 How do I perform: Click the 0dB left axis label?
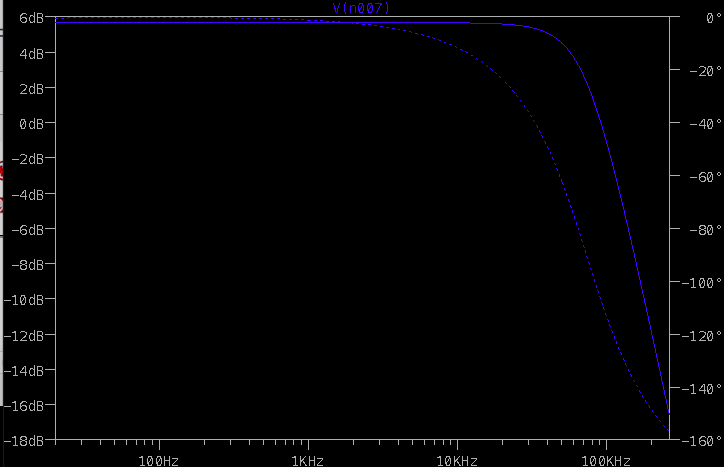31,124
